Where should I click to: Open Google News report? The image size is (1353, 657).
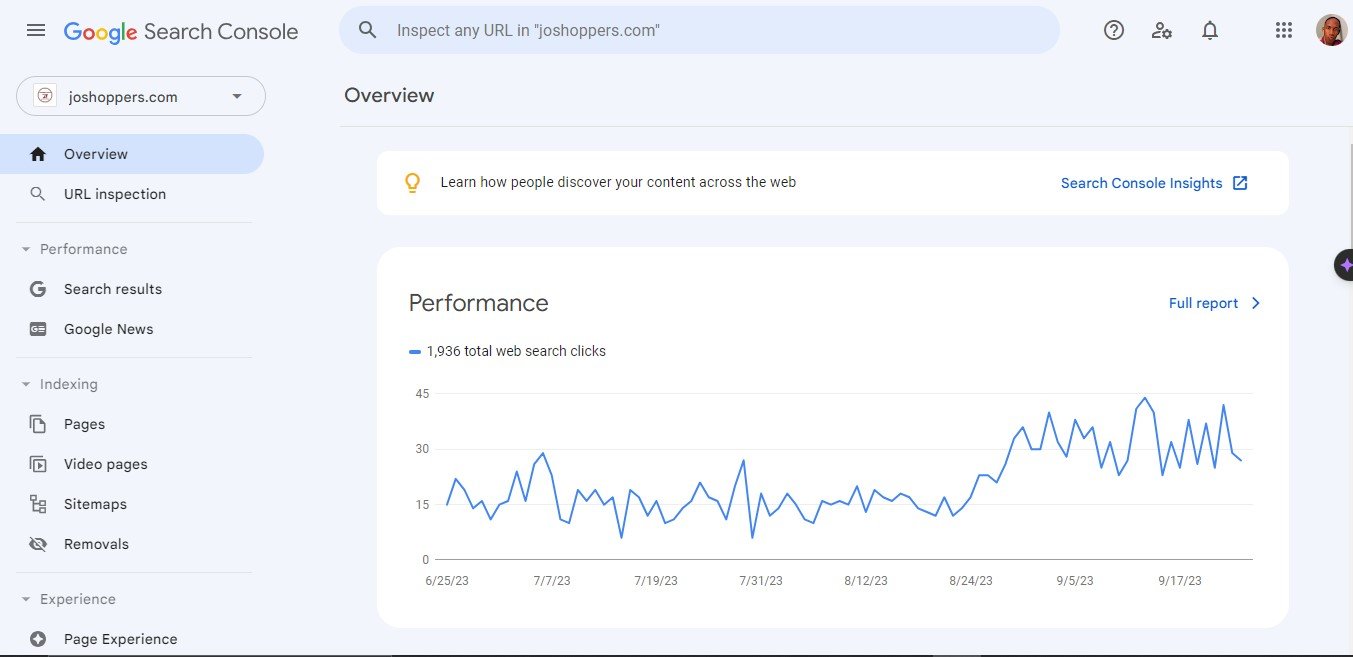tap(132, 329)
